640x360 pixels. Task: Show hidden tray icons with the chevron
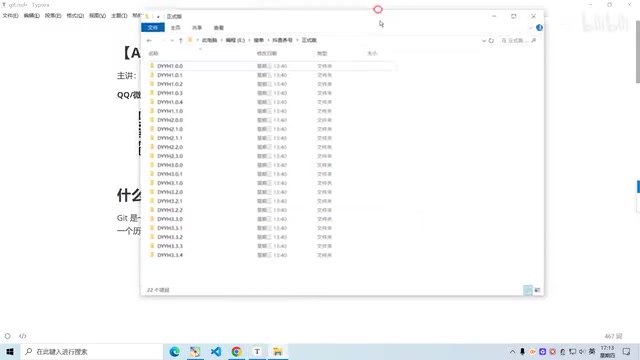point(512,351)
